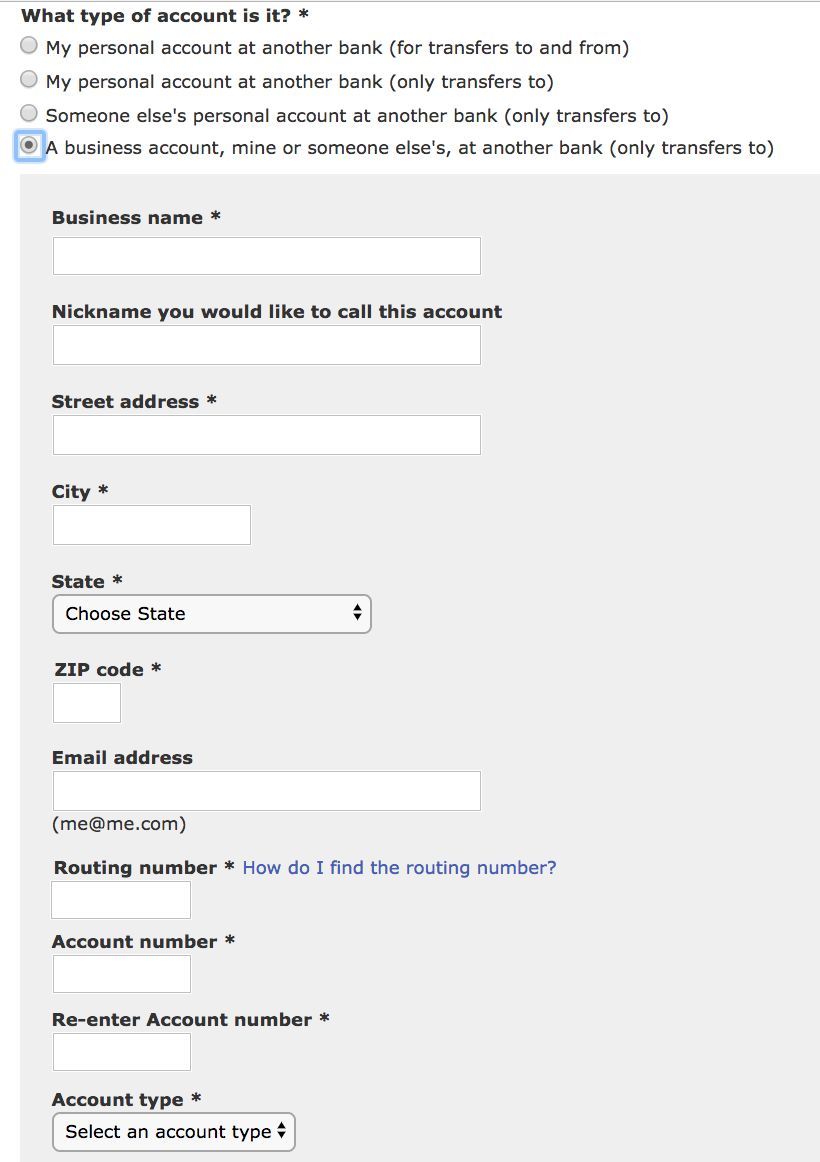Select the business account radio button
Viewport: 820px width, 1162px height.
(29, 146)
